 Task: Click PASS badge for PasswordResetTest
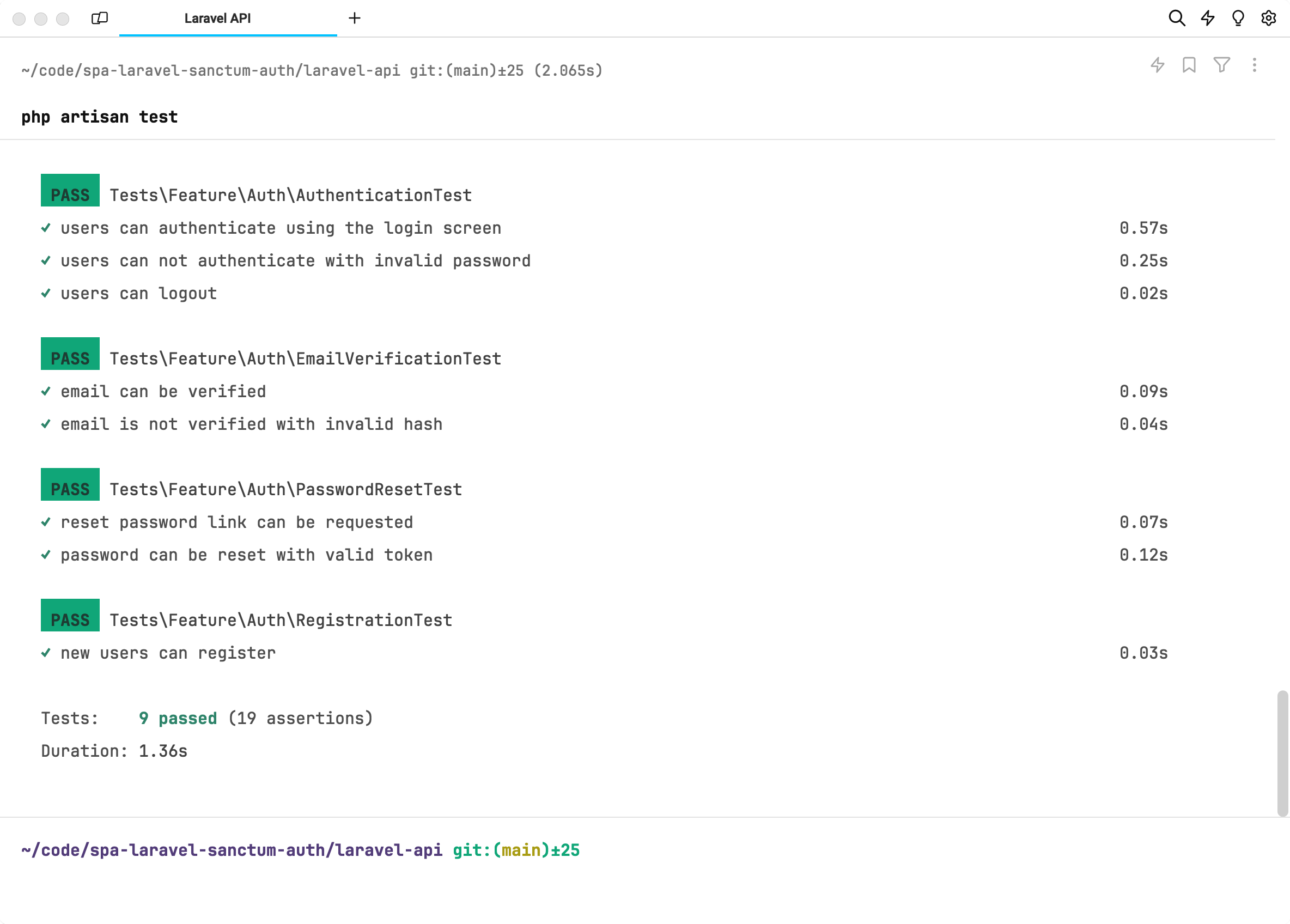pos(70,485)
